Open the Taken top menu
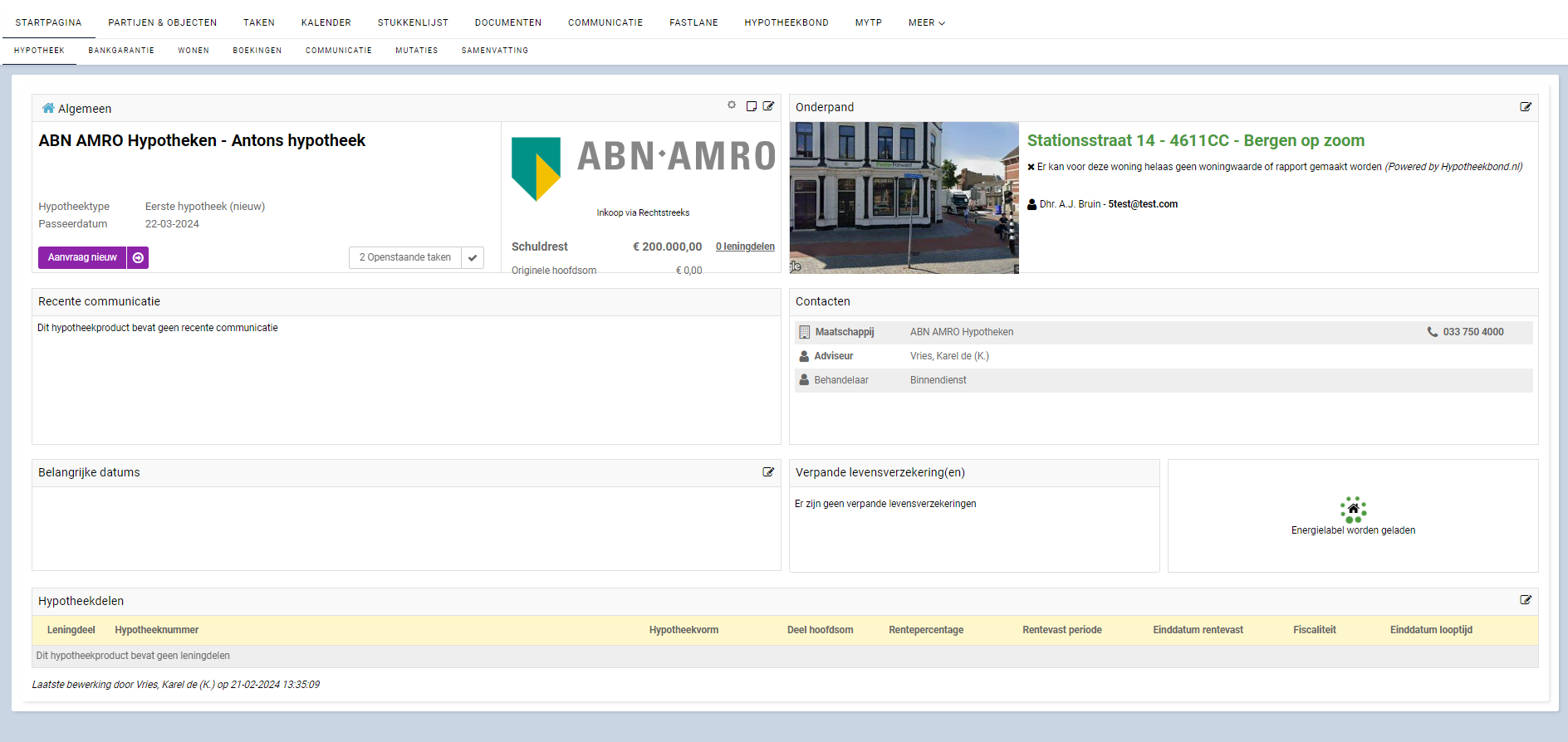The height and width of the screenshot is (742, 1568). tap(259, 22)
